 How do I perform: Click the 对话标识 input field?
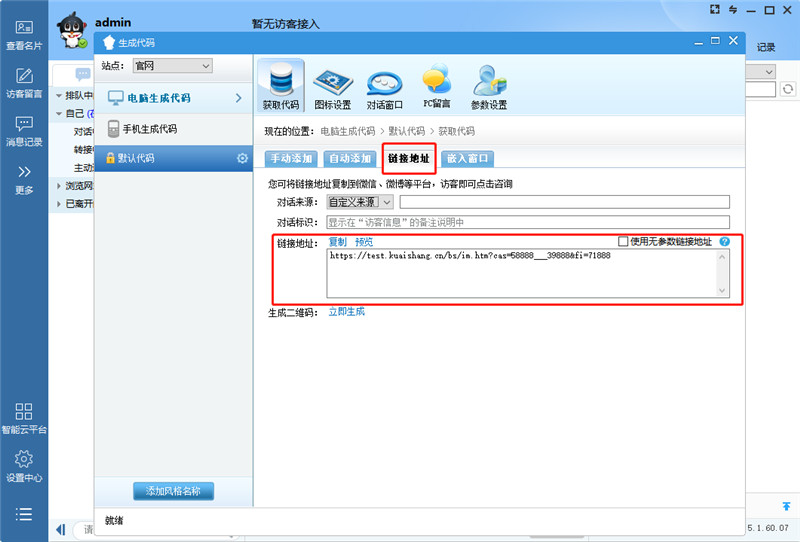click(x=528, y=222)
